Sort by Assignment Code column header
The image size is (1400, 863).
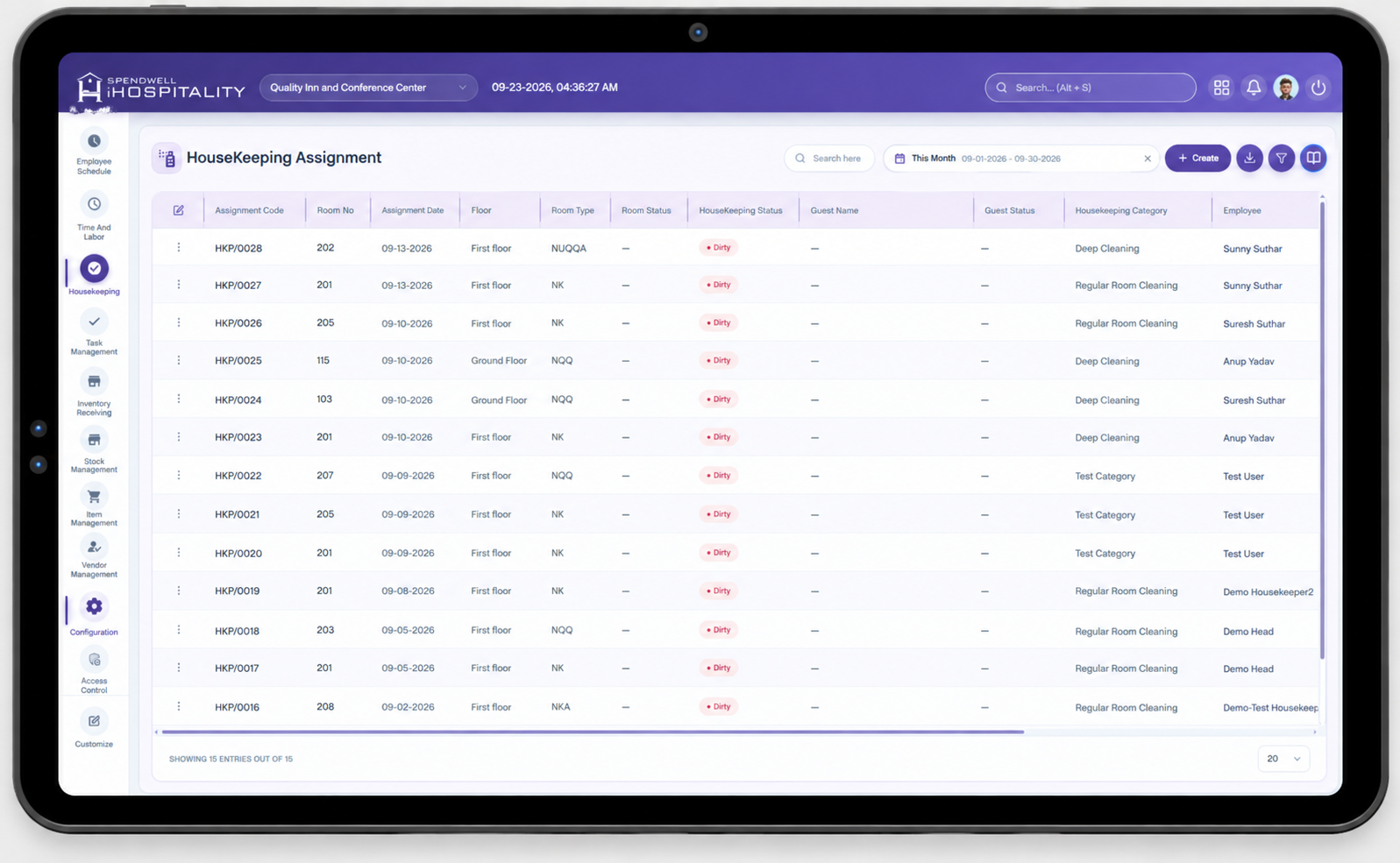(249, 210)
